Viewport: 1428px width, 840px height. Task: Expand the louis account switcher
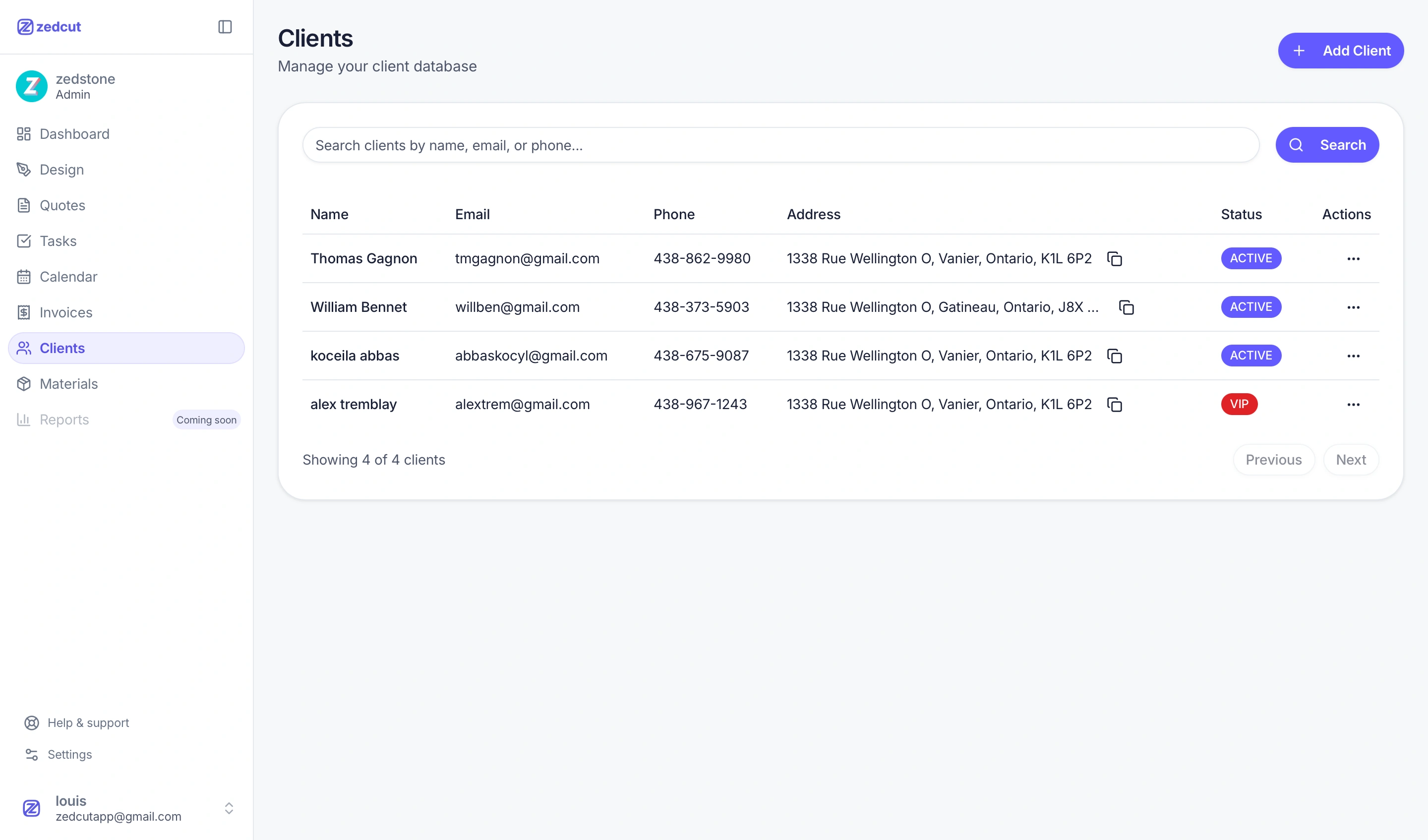[229, 808]
